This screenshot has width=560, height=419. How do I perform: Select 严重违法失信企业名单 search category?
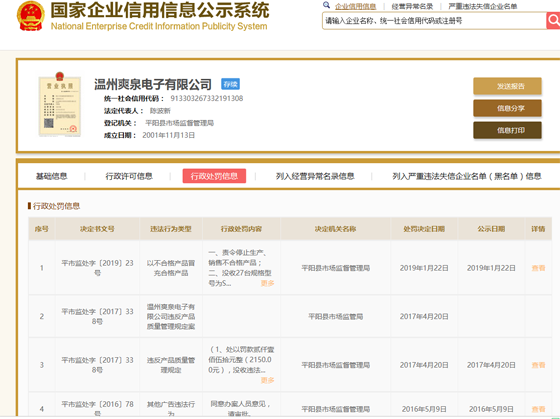coord(482,6)
